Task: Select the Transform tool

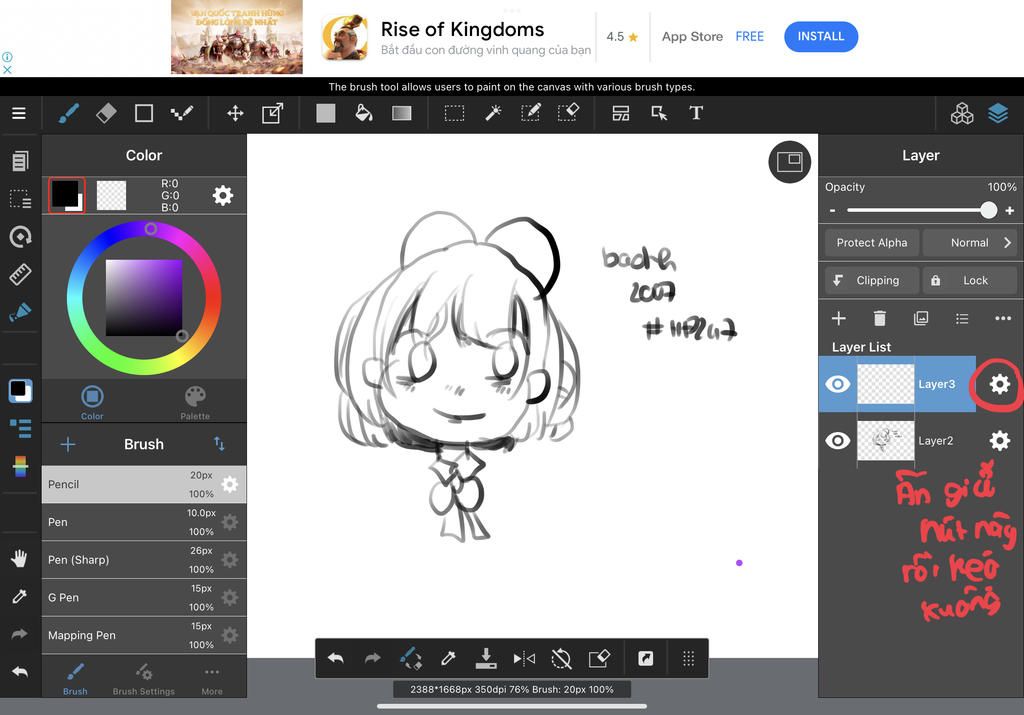Action: [272, 114]
